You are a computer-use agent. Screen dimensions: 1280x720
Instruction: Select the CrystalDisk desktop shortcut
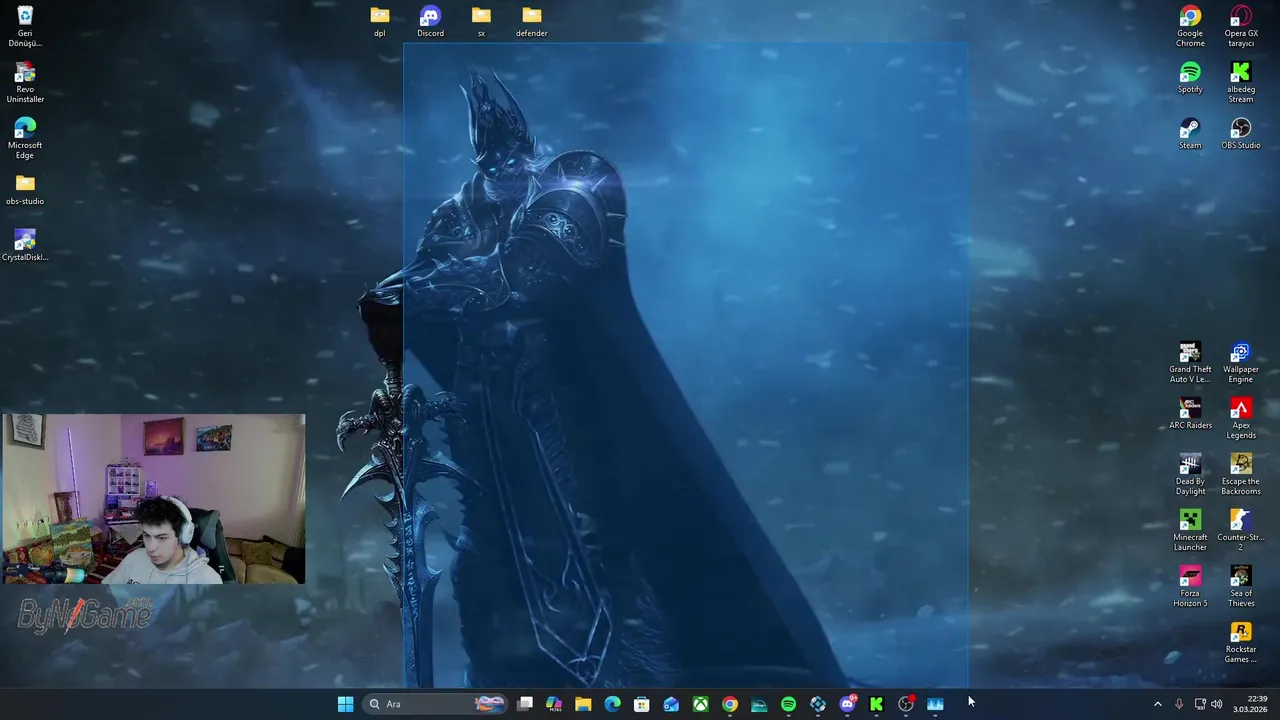pos(25,245)
